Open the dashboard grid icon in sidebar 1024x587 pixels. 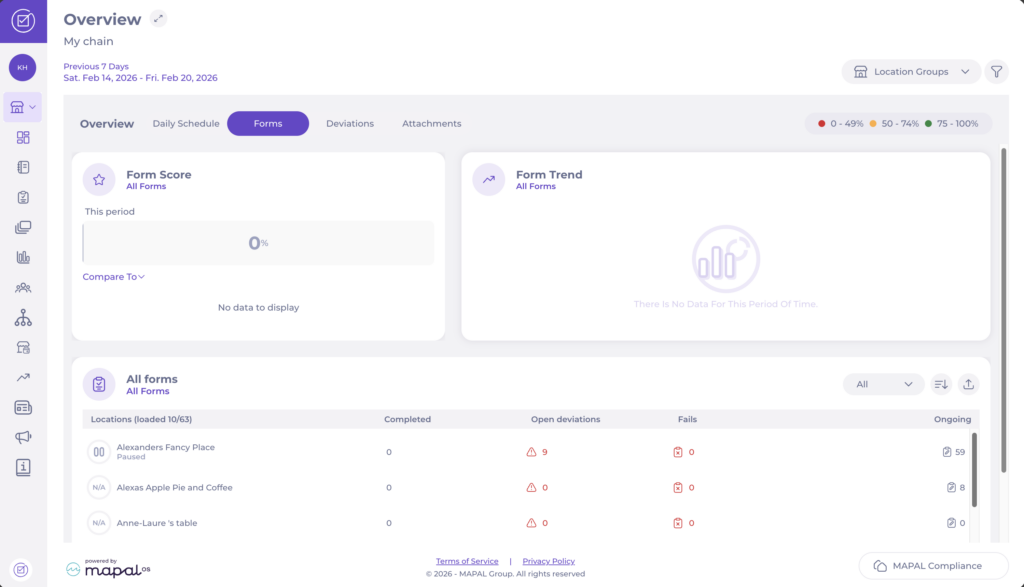click(23, 137)
